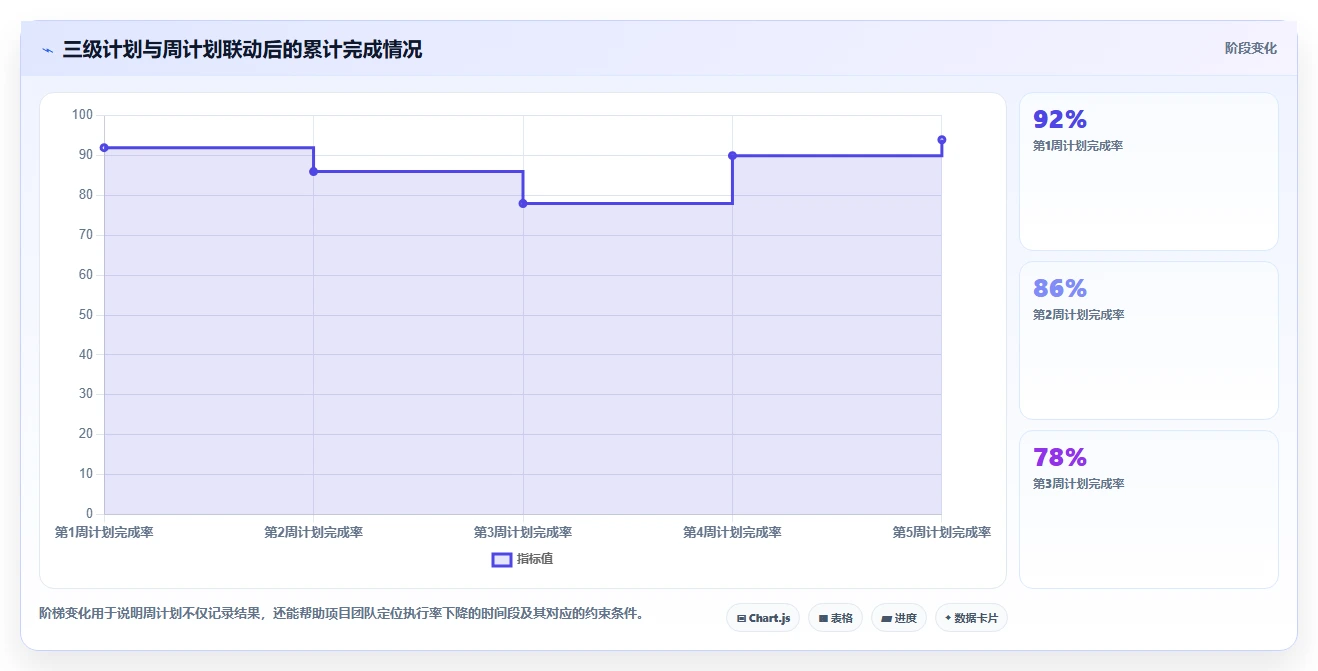This screenshot has width=1318, height=671.
Task: Toggle the 指标值 legend item
Action: pyautogui.click(x=522, y=559)
